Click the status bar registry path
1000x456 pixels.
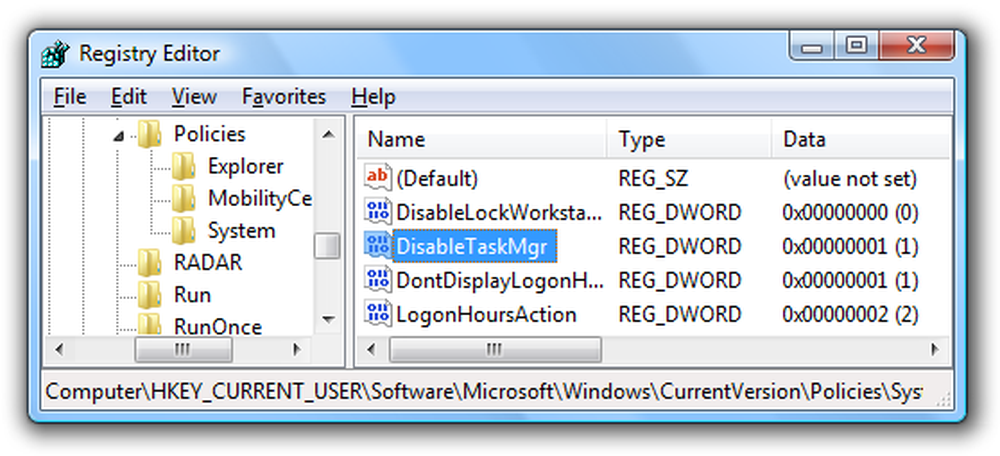[484, 390]
